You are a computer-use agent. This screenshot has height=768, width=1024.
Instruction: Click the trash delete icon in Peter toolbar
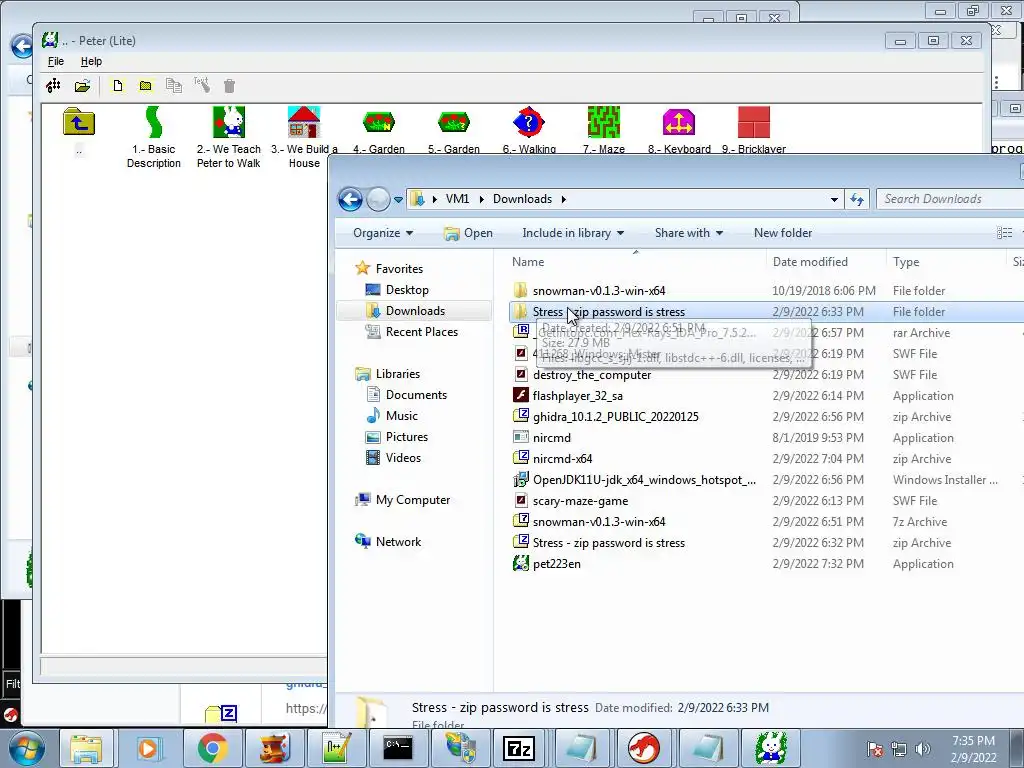pos(229,86)
